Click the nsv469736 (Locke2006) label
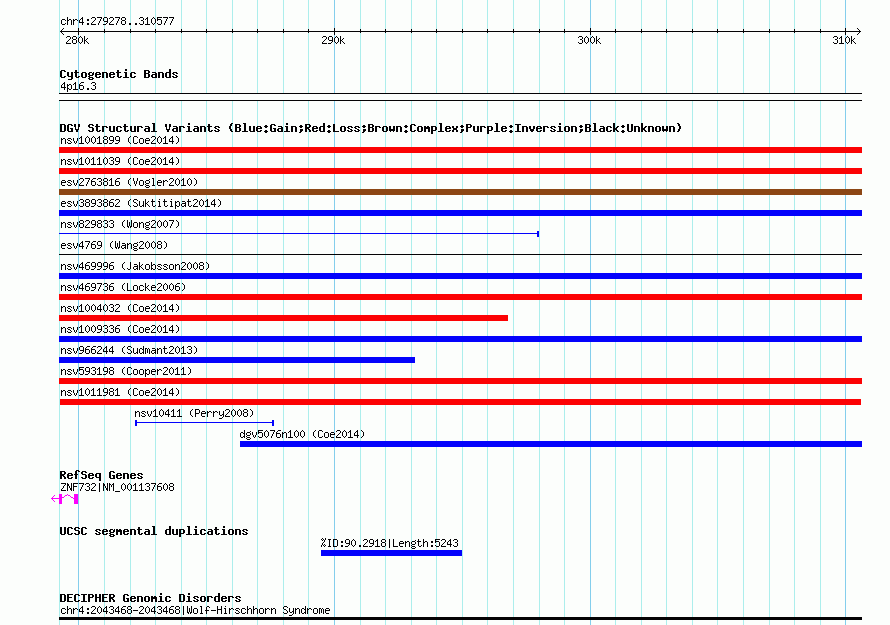The width and height of the screenshot is (890, 625). click(x=123, y=287)
